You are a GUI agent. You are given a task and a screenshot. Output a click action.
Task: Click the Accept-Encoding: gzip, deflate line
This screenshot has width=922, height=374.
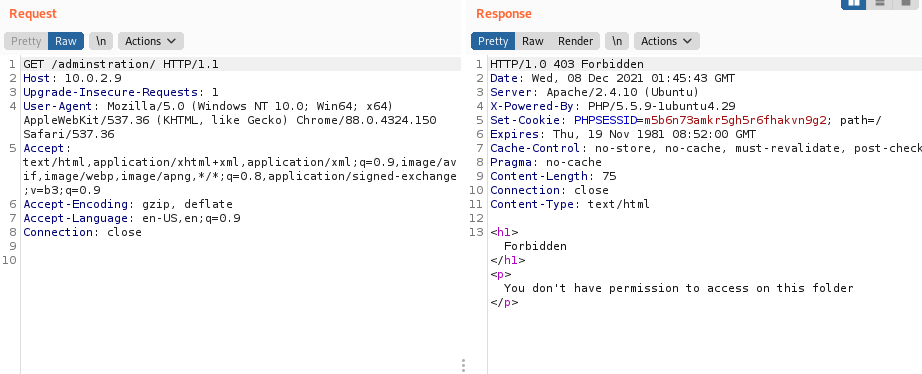click(128, 205)
